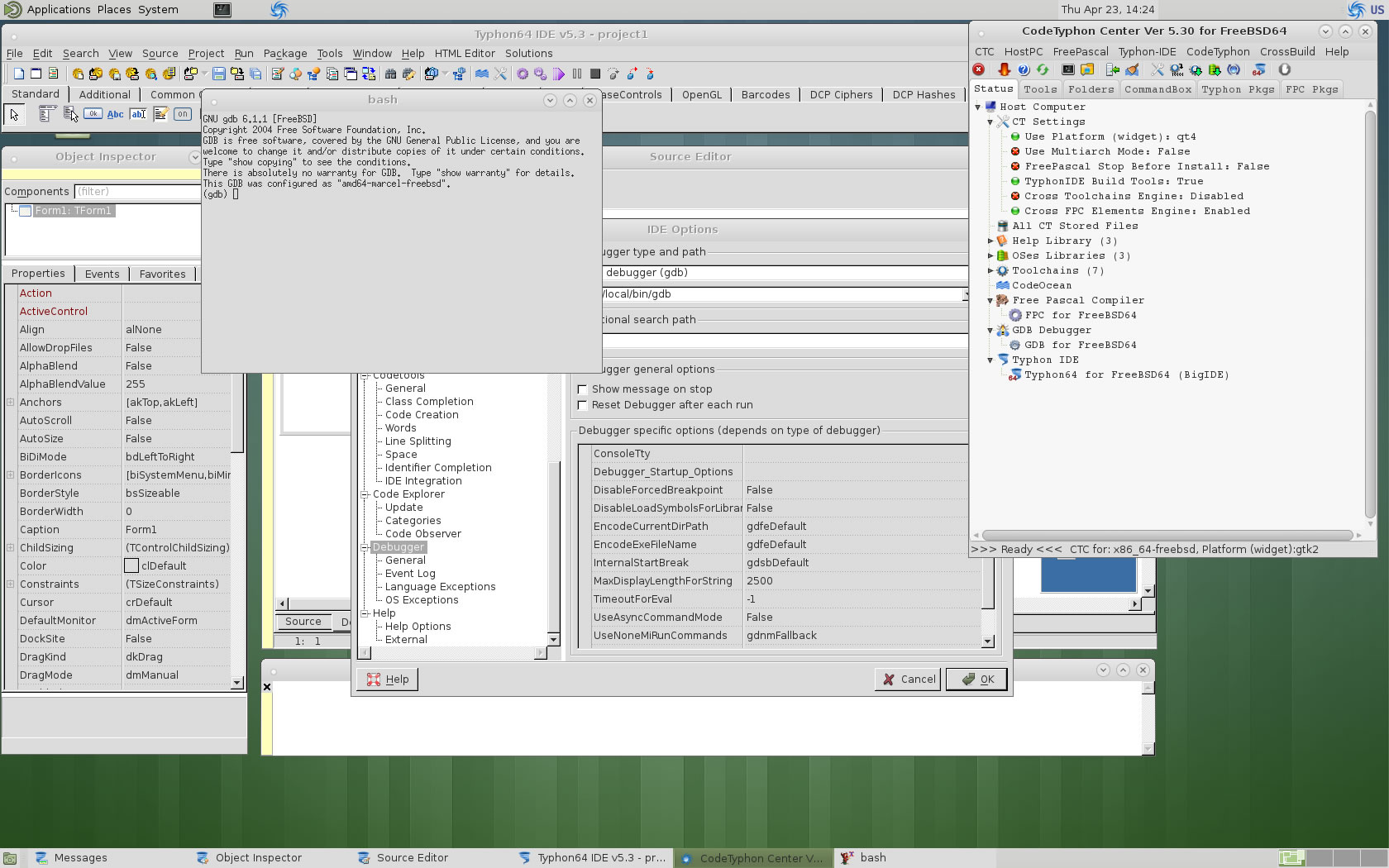The image size is (1389, 868).
Task: Open the HTML Editor menu
Action: (x=465, y=53)
